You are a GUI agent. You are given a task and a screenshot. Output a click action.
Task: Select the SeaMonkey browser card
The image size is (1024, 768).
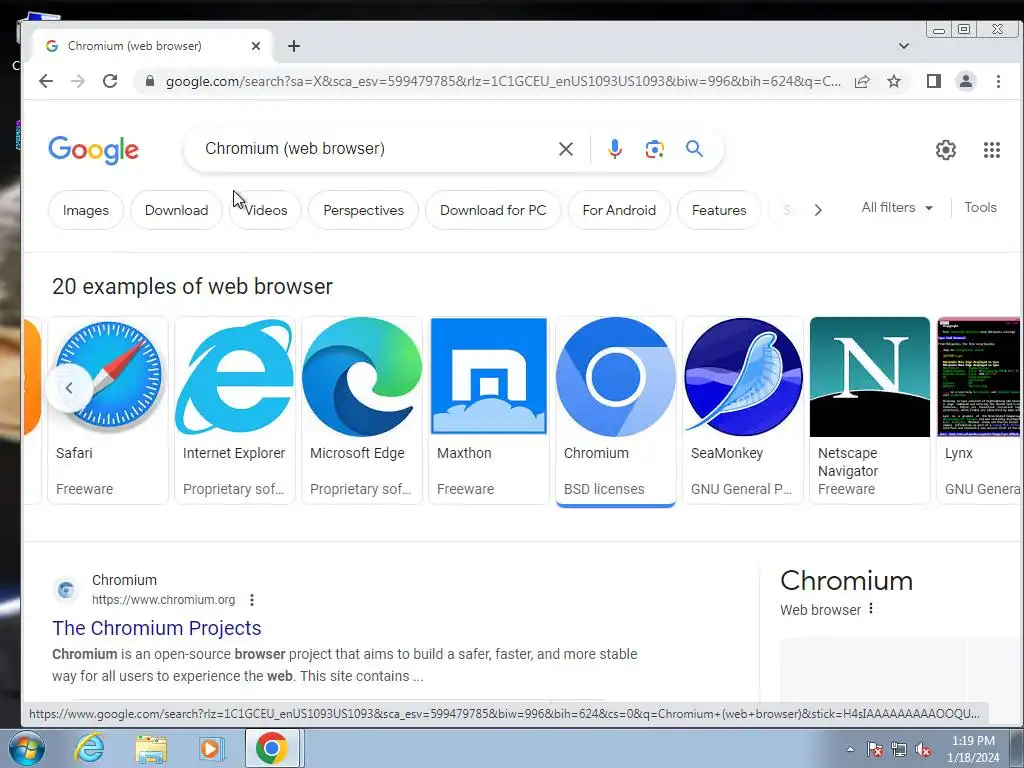point(743,410)
